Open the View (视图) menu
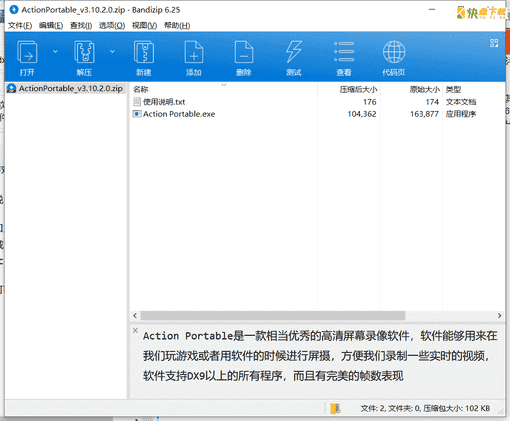 coord(144,26)
